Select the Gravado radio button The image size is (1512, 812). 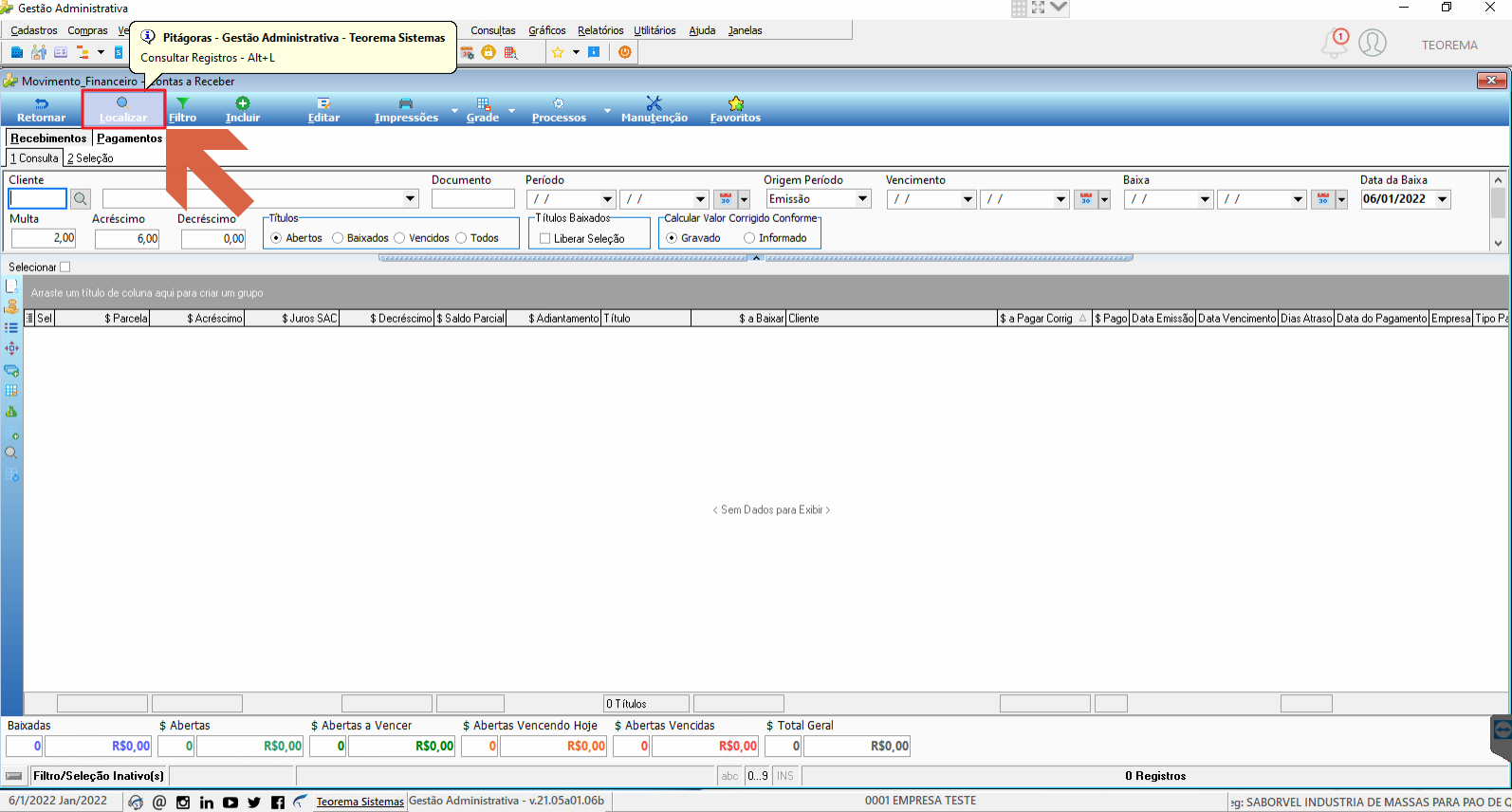pos(672,238)
